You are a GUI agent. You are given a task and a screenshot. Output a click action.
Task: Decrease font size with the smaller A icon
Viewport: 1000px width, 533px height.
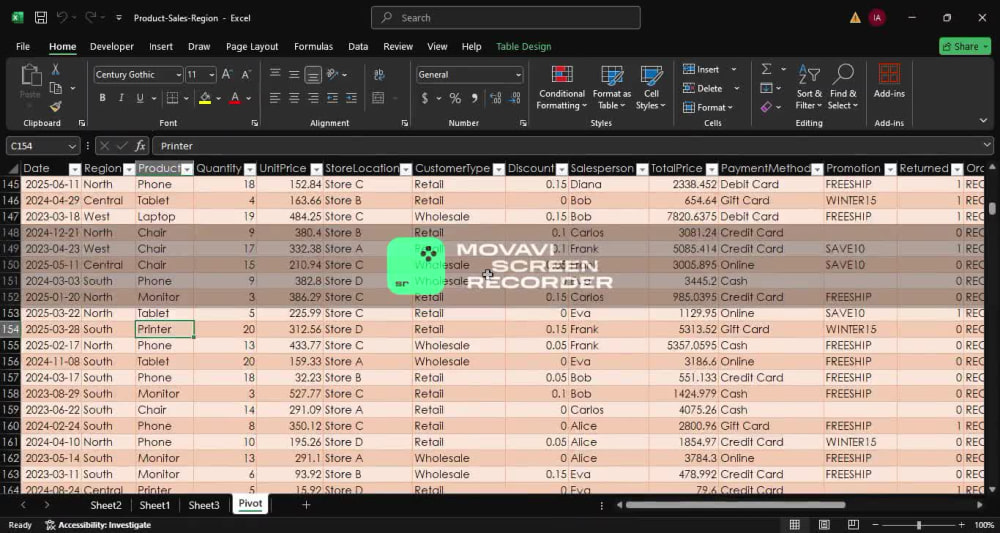[x=245, y=75]
